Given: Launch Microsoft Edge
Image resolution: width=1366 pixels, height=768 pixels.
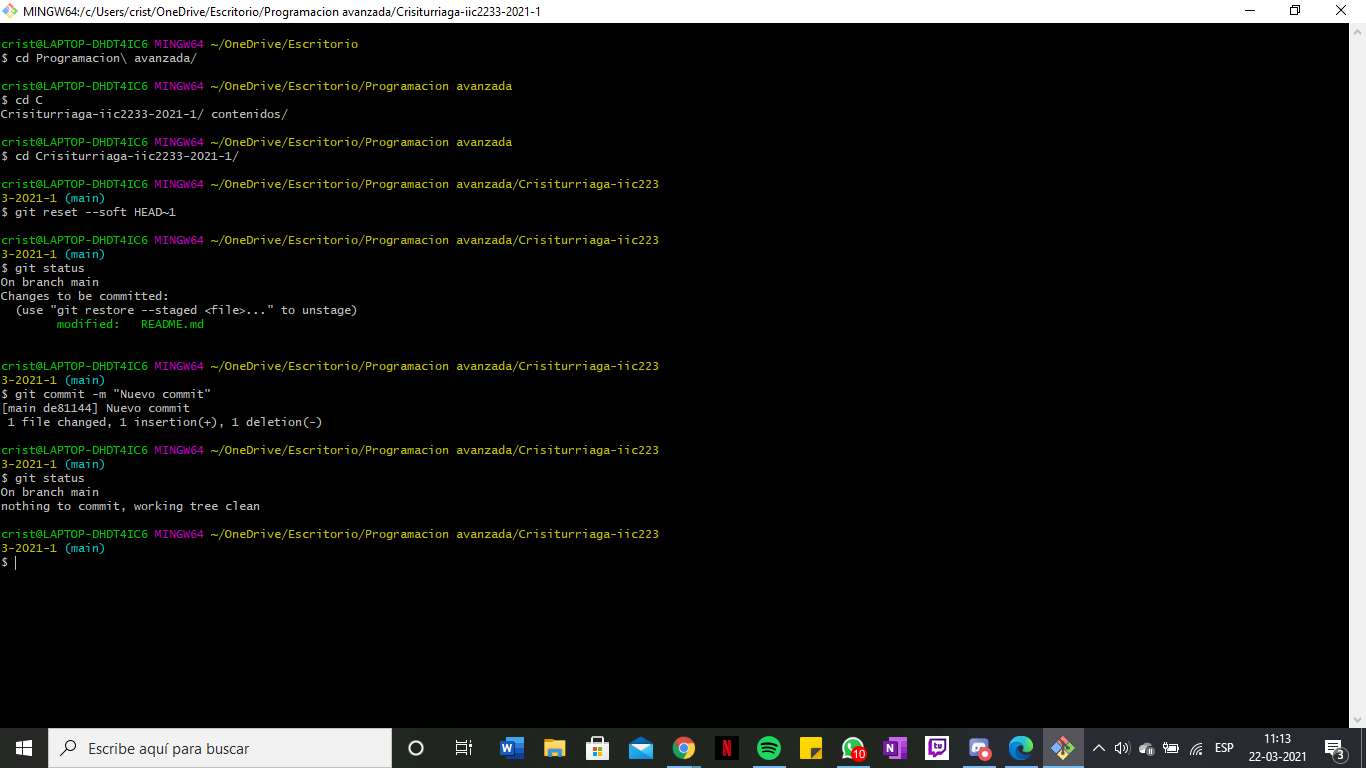Looking at the screenshot, I should click(x=1021, y=747).
